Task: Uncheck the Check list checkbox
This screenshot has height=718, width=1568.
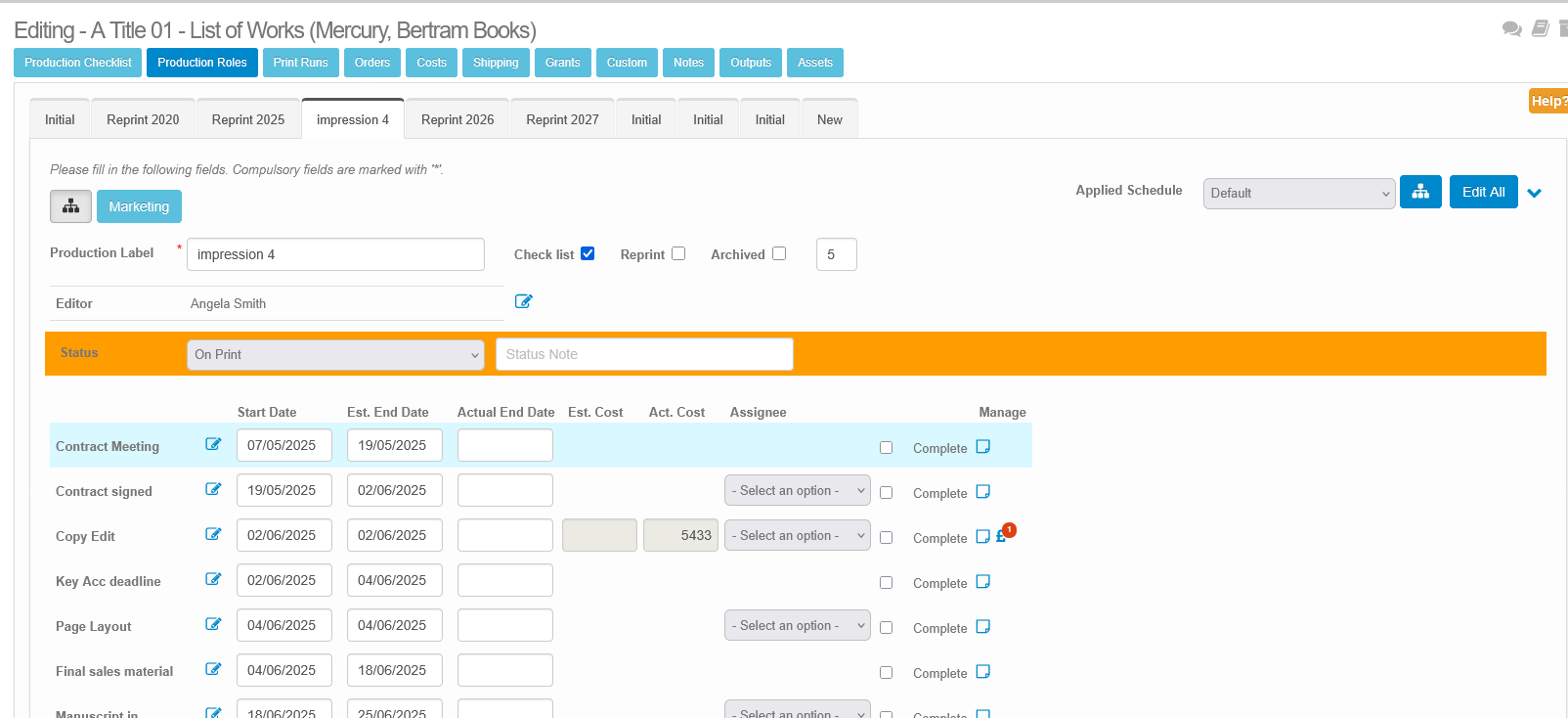Action: point(588,253)
